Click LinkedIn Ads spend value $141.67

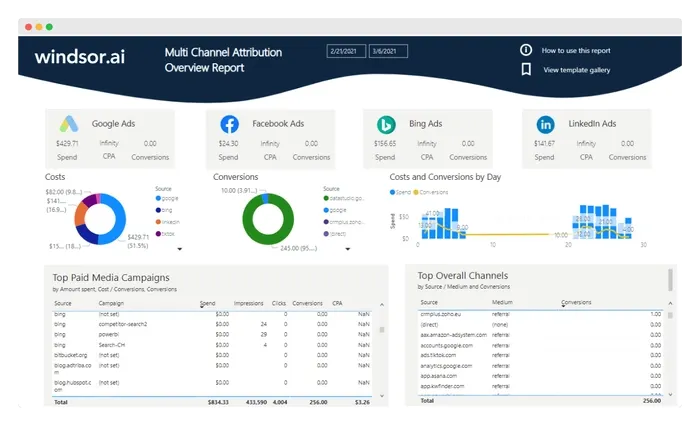(544, 143)
